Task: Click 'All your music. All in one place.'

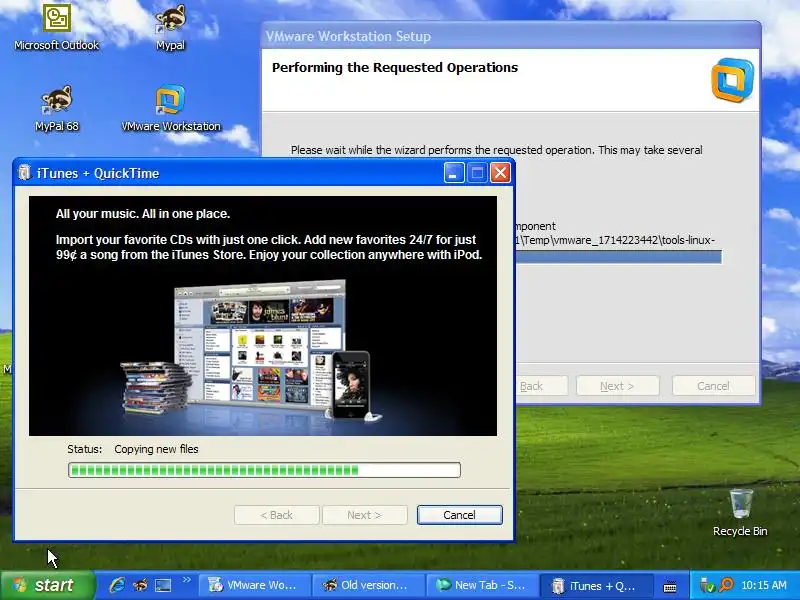Action: click(x=143, y=214)
